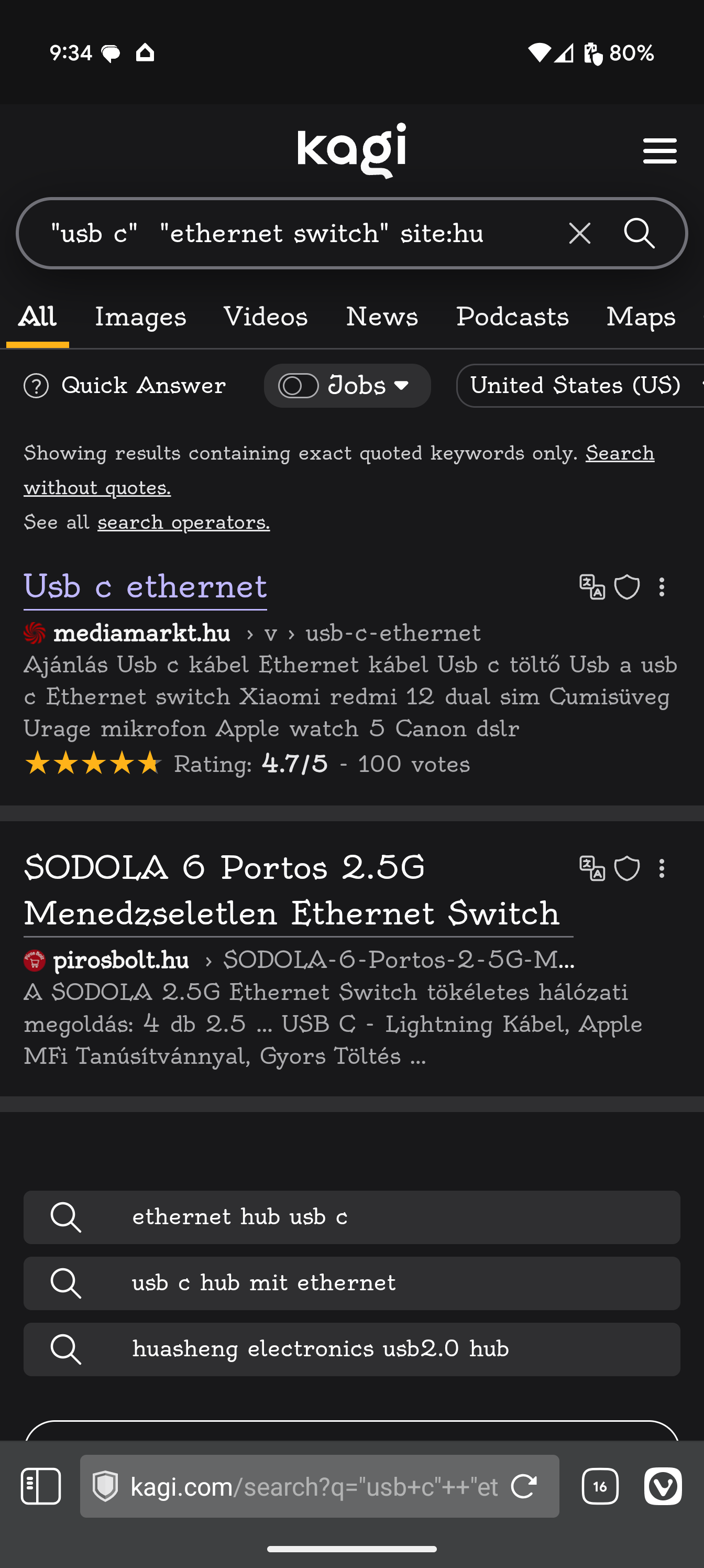Expand the Jobs lens dropdown arrow

click(401, 385)
